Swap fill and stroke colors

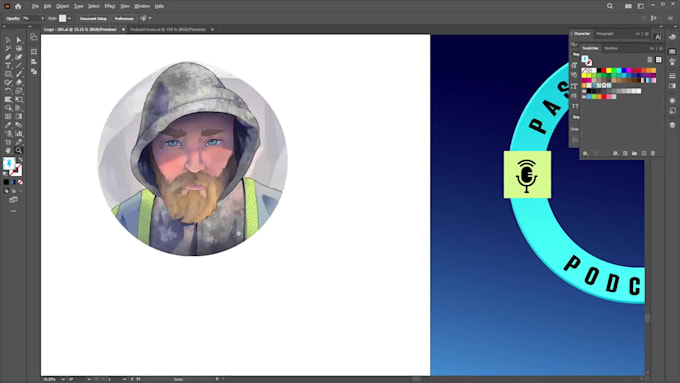tap(20, 160)
